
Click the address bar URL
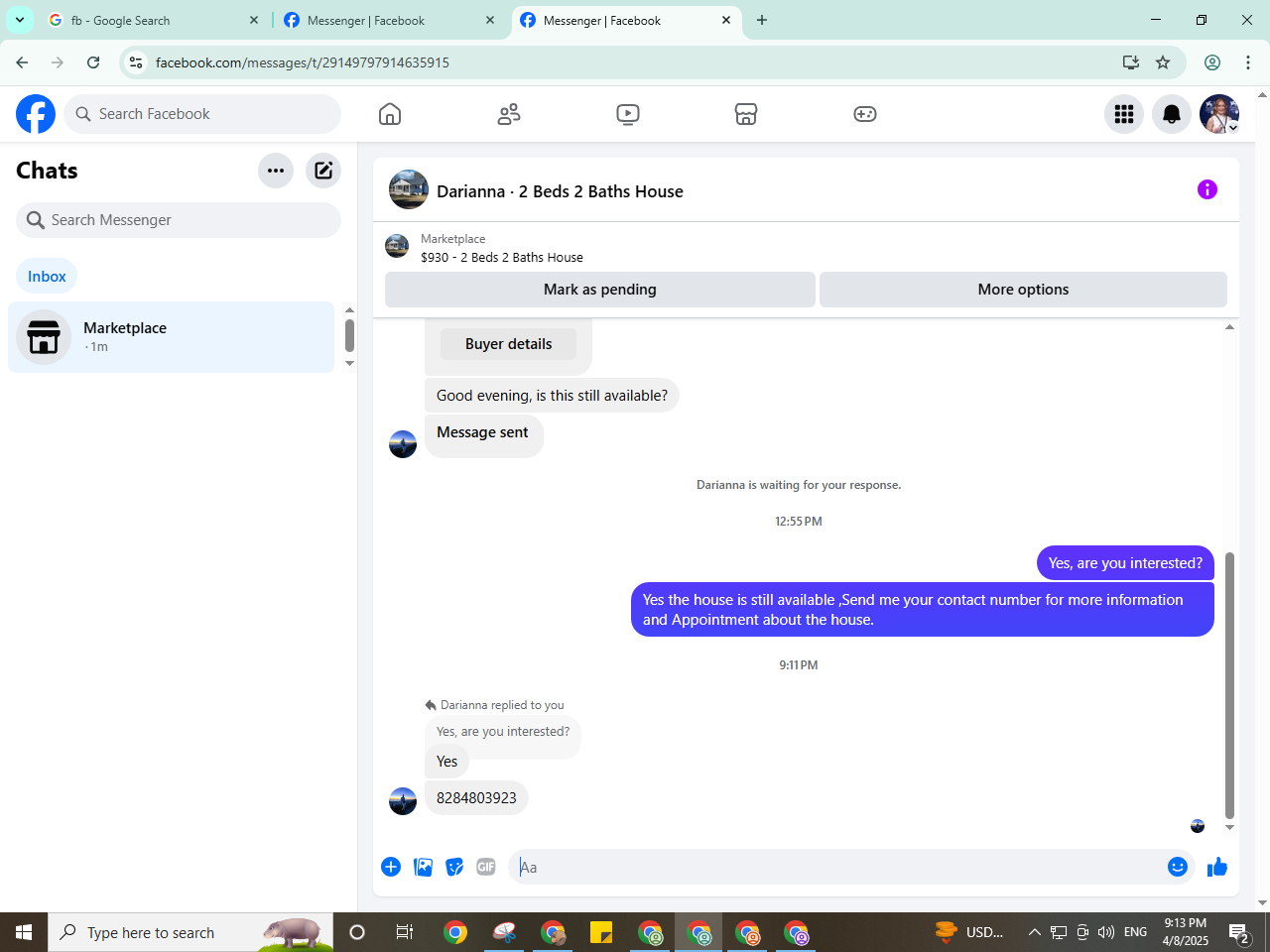[303, 62]
